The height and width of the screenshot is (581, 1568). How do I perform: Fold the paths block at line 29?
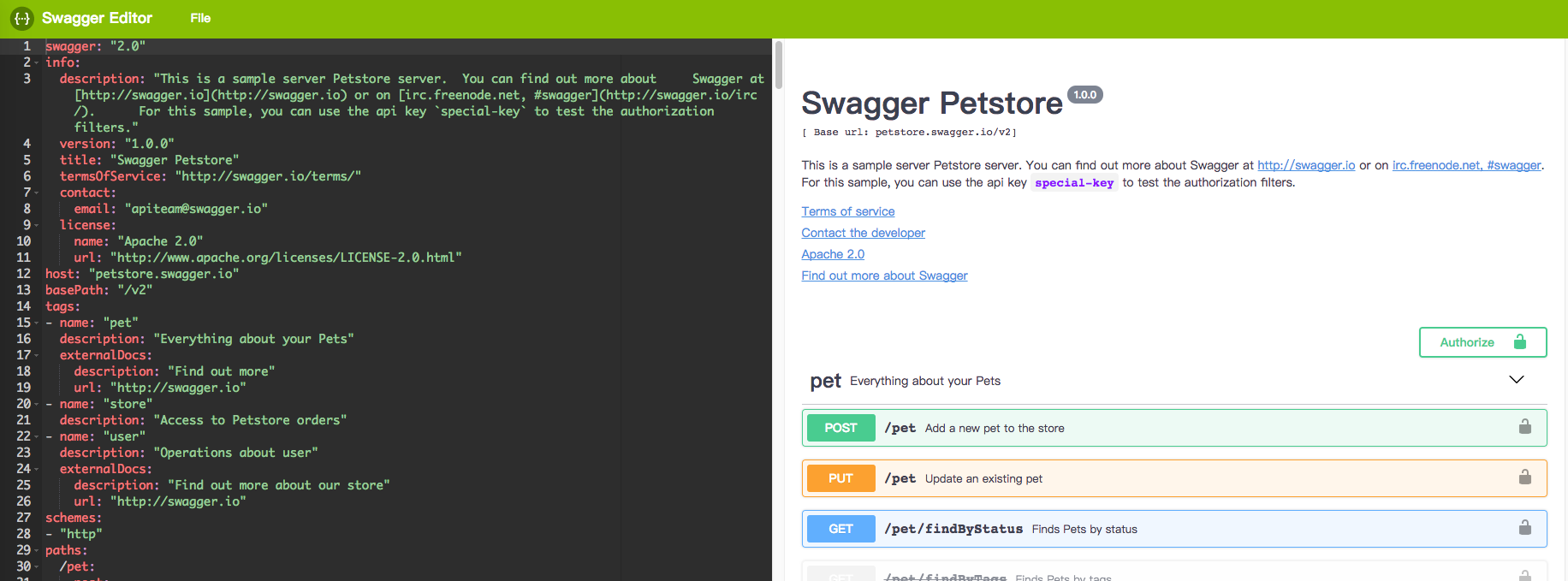(x=37, y=550)
